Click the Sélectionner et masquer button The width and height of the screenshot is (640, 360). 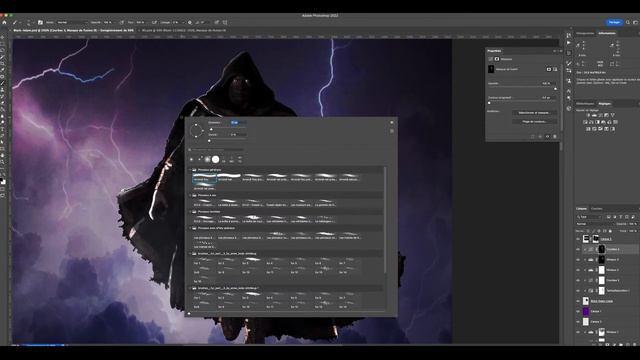pos(534,113)
